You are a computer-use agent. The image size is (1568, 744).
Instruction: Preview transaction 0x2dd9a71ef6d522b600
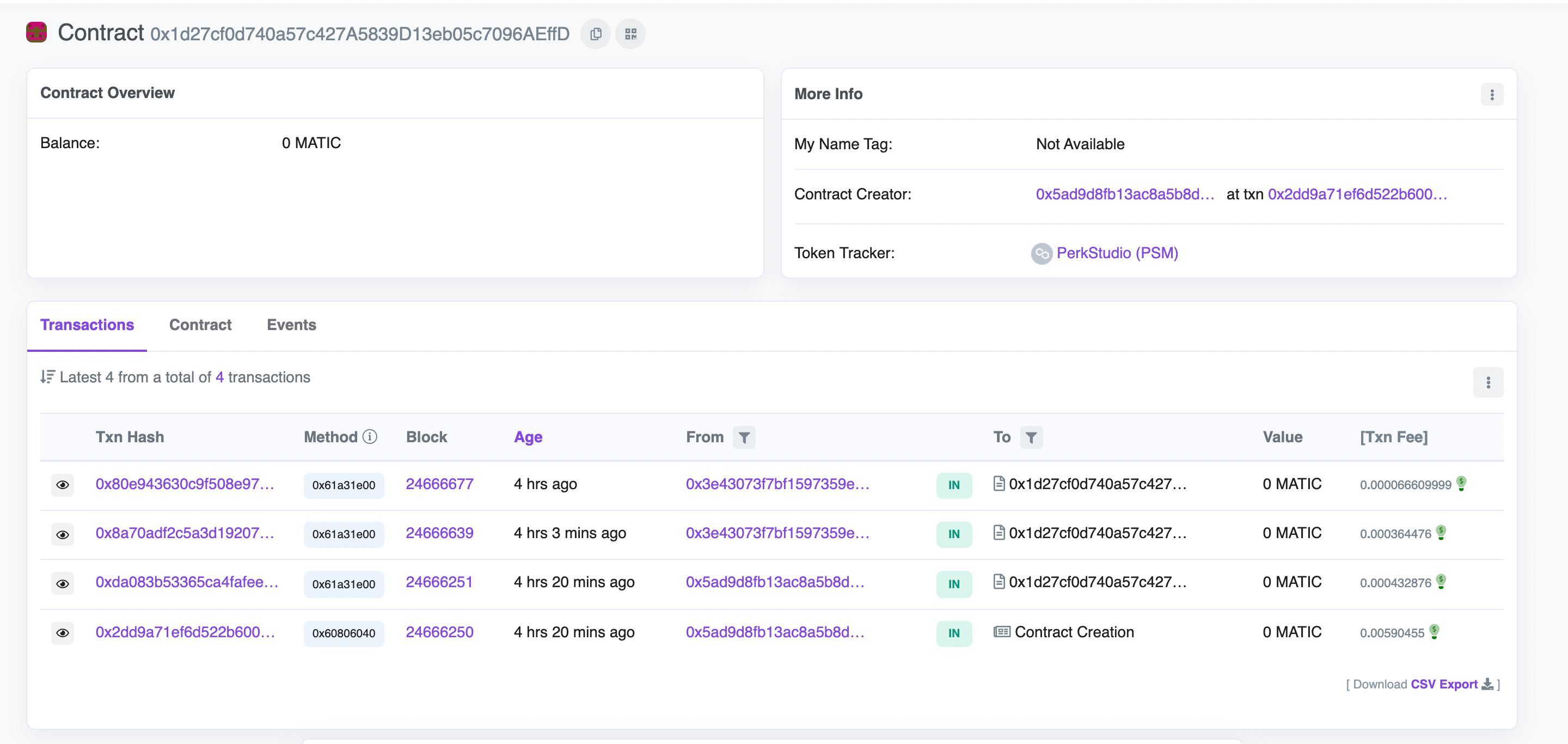(62, 633)
